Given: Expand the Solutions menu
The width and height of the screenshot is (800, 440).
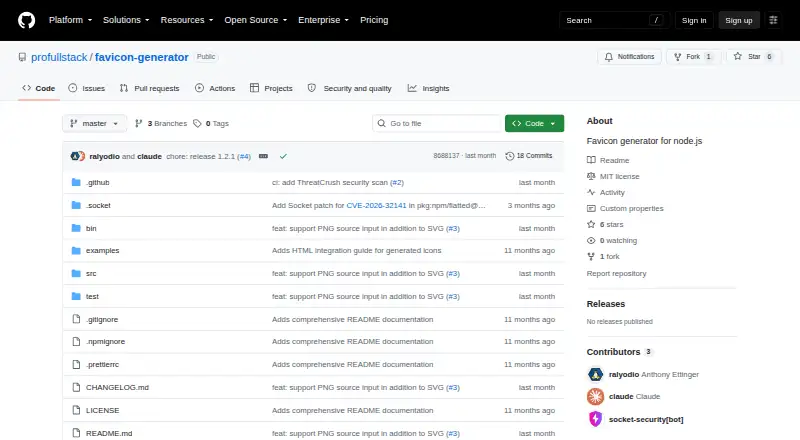Looking at the screenshot, I should (x=126, y=20).
